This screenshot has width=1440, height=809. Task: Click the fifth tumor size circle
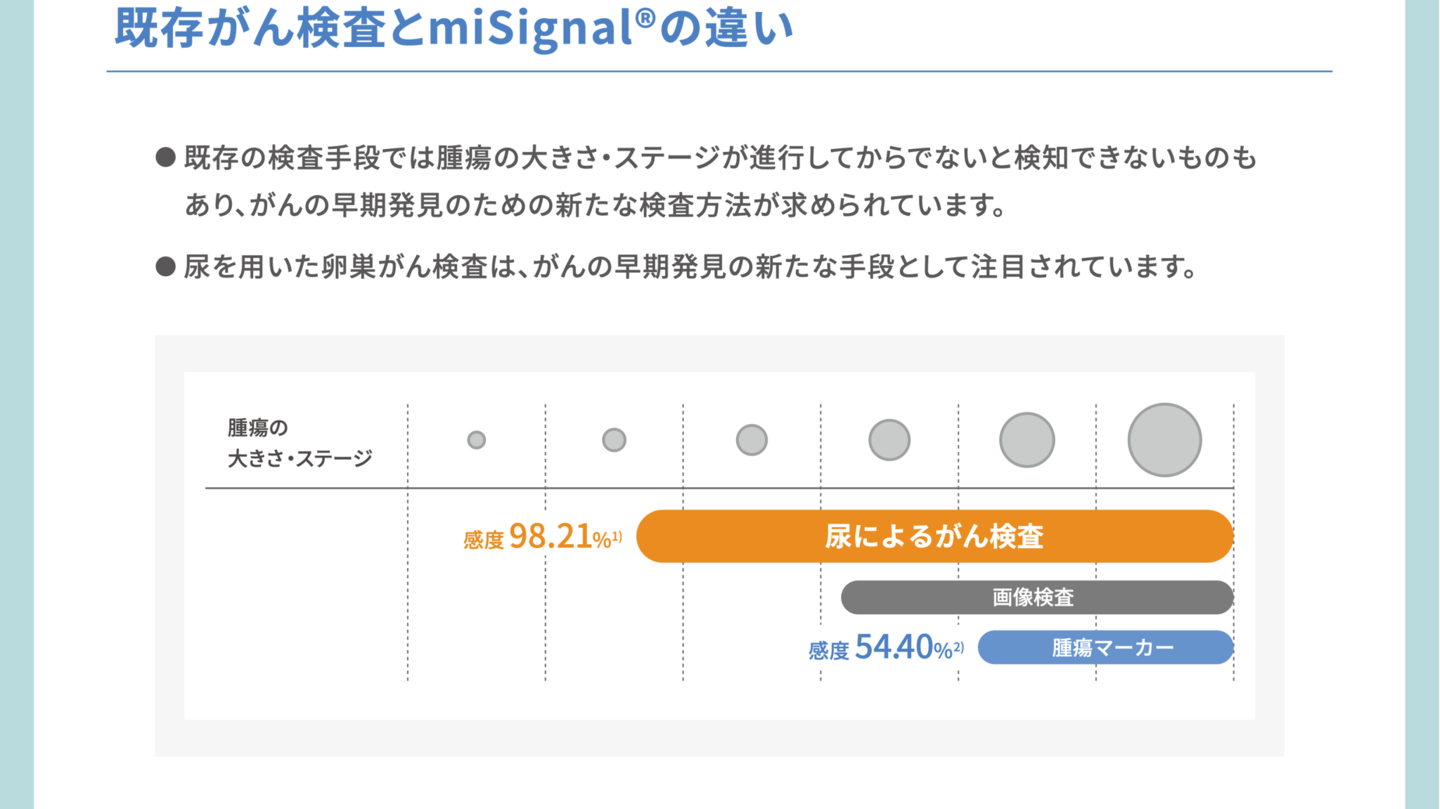point(1027,440)
